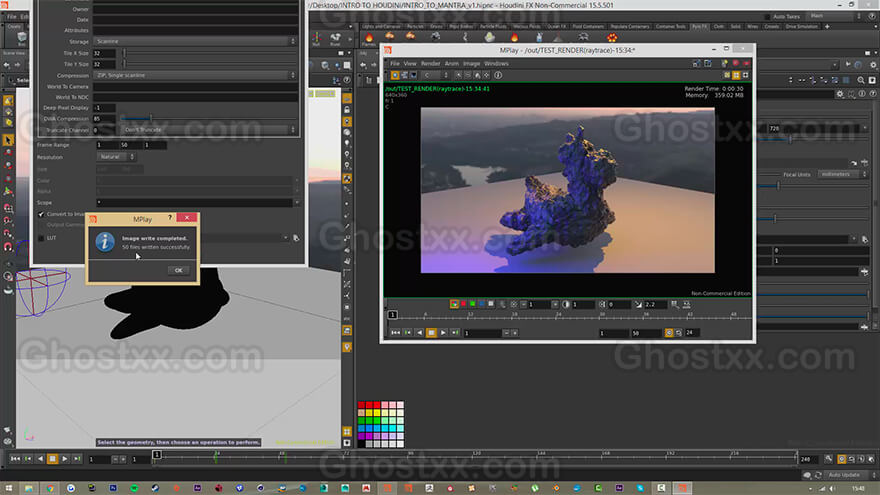Click the image info icon in the MPlay toolbar
The height and width of the screenshot is (495, 880).
pos(498,75)
